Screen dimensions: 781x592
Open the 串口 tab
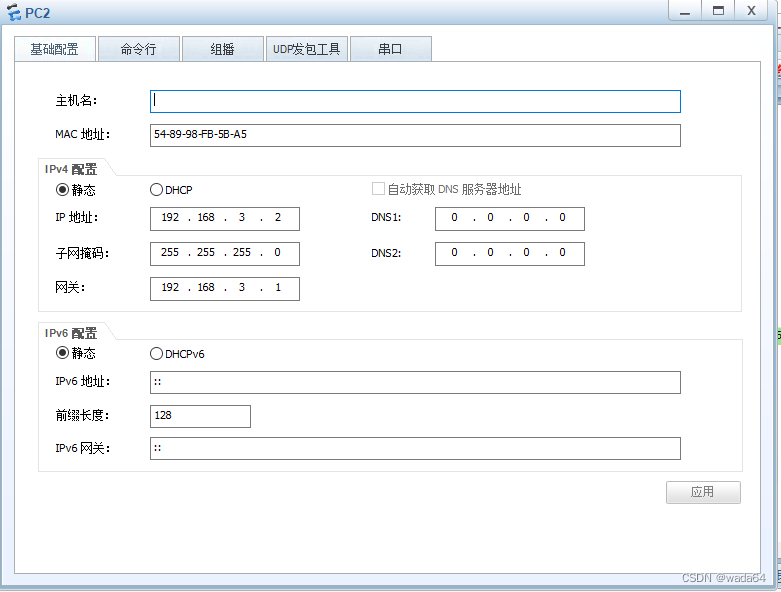point(390,49)
